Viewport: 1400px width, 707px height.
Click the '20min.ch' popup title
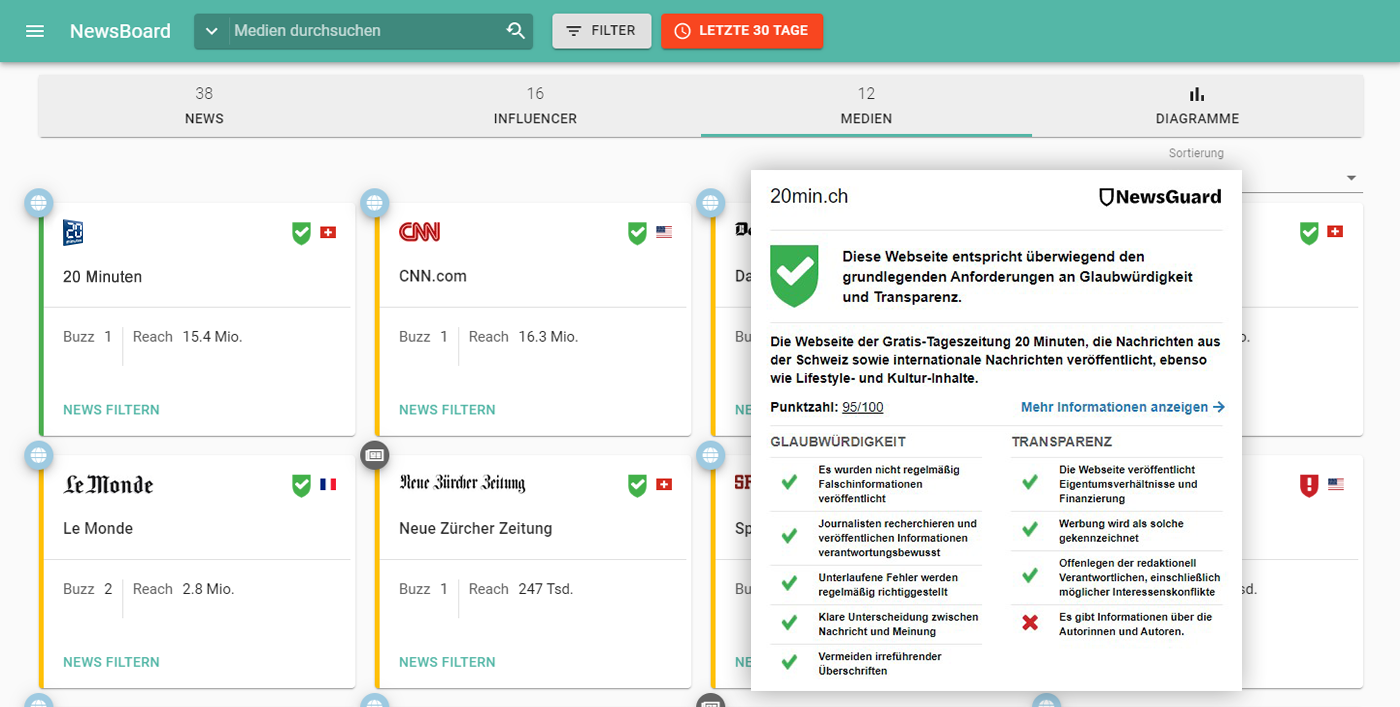[809, 196]
